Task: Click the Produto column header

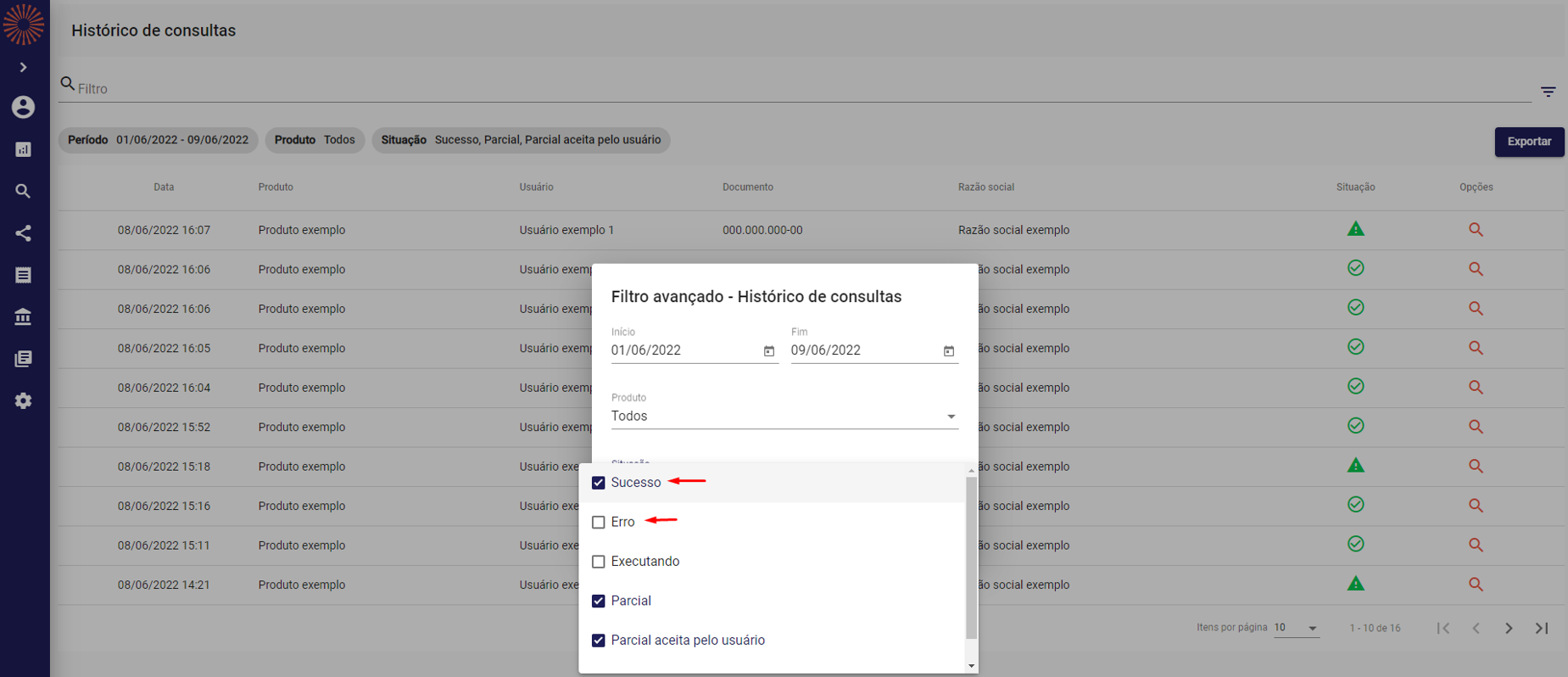Action: (276, 187)
